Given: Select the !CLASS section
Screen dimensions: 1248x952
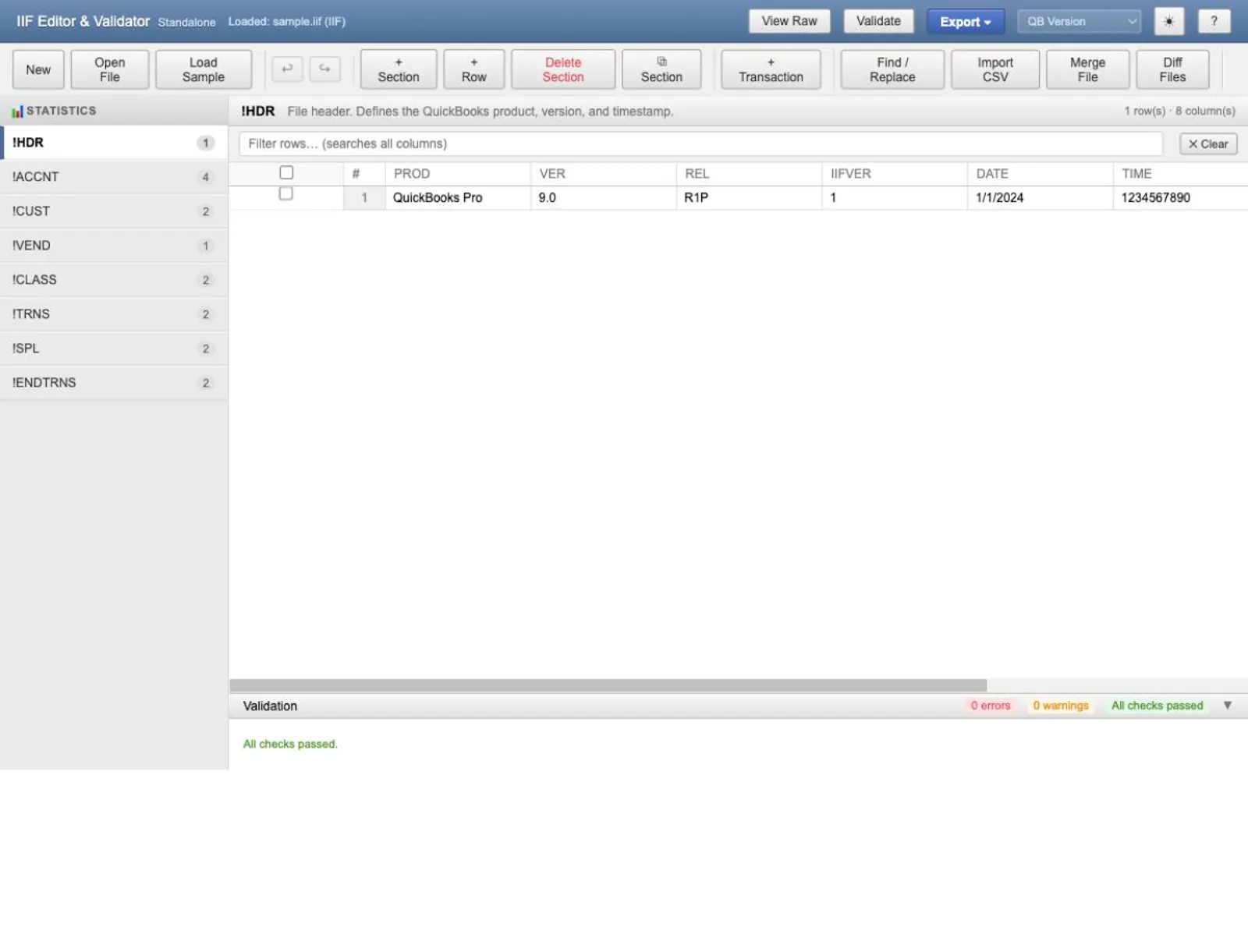Looking at the screenshot, I should (x=114, y=280).
